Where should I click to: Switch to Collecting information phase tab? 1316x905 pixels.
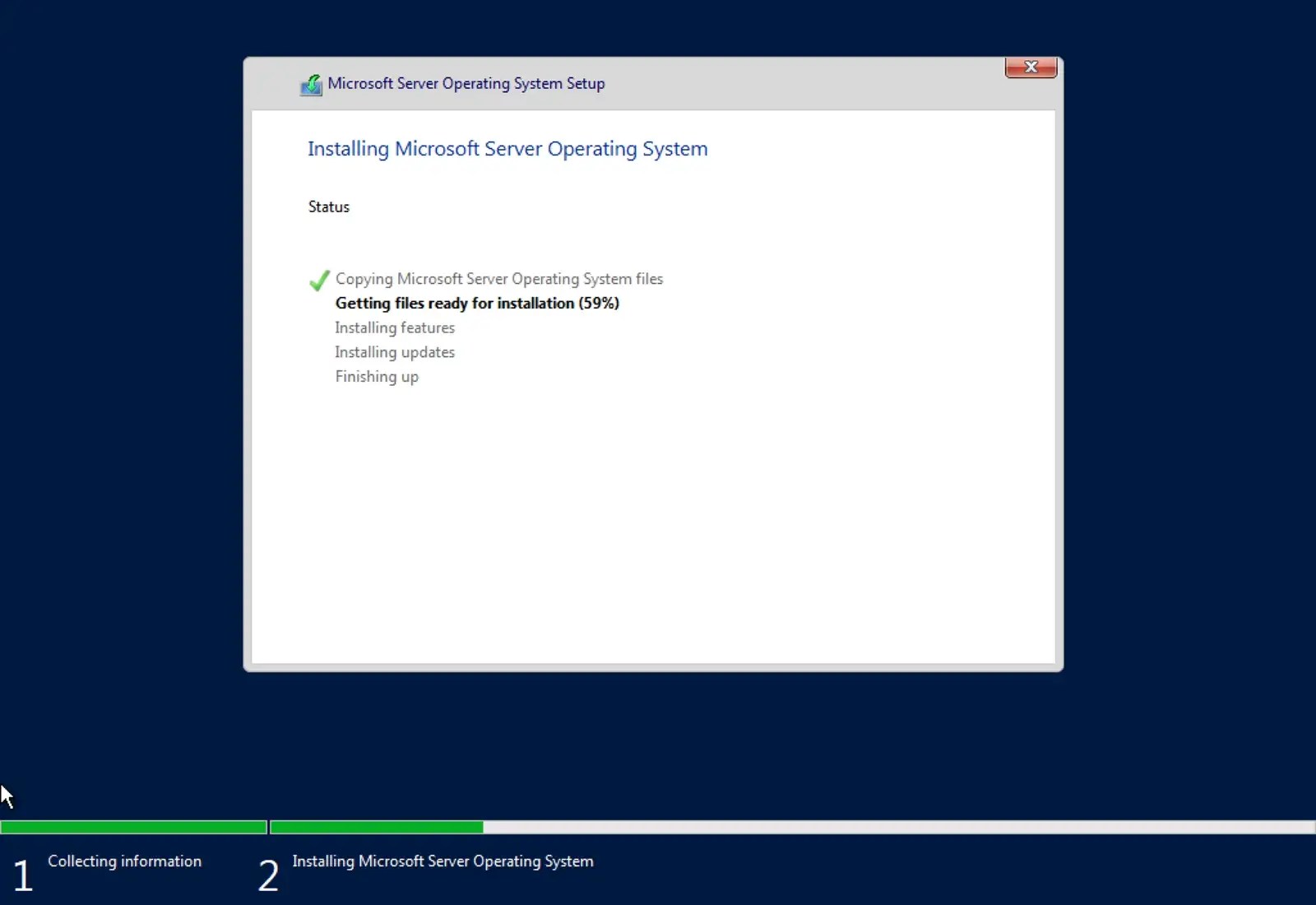123,861
